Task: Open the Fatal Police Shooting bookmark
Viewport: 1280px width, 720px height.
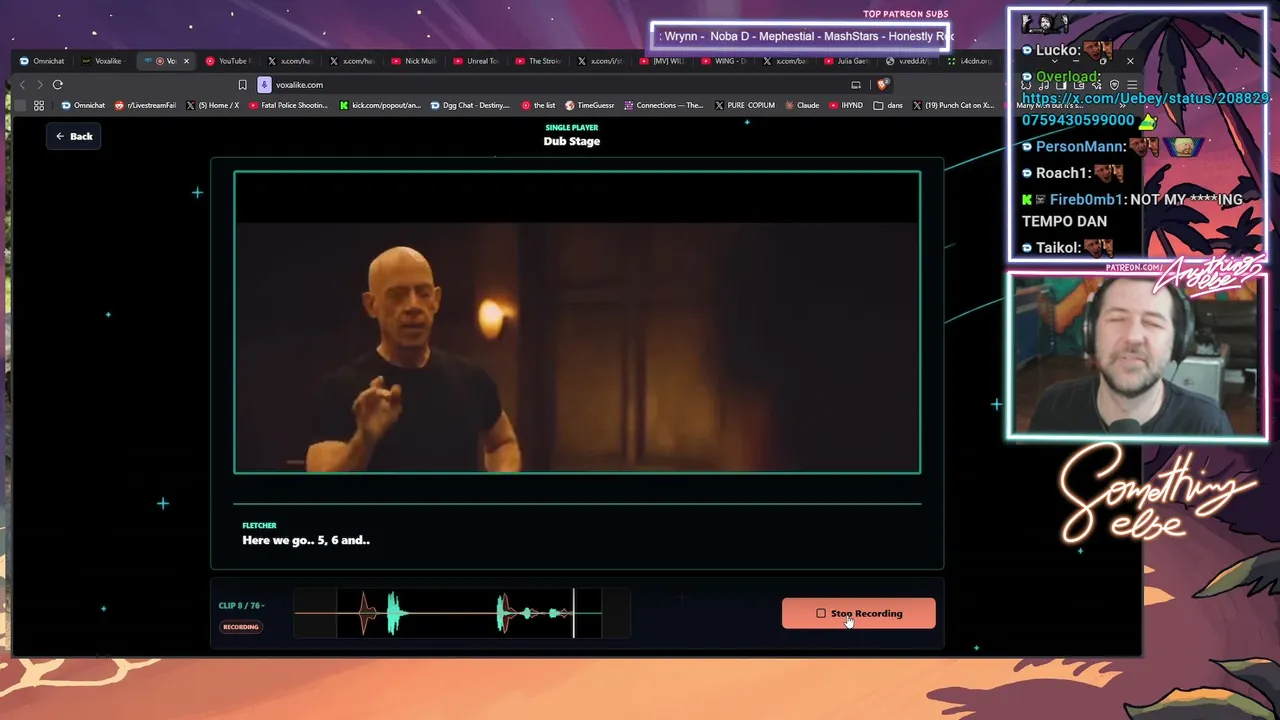Action: pos(289,105)
